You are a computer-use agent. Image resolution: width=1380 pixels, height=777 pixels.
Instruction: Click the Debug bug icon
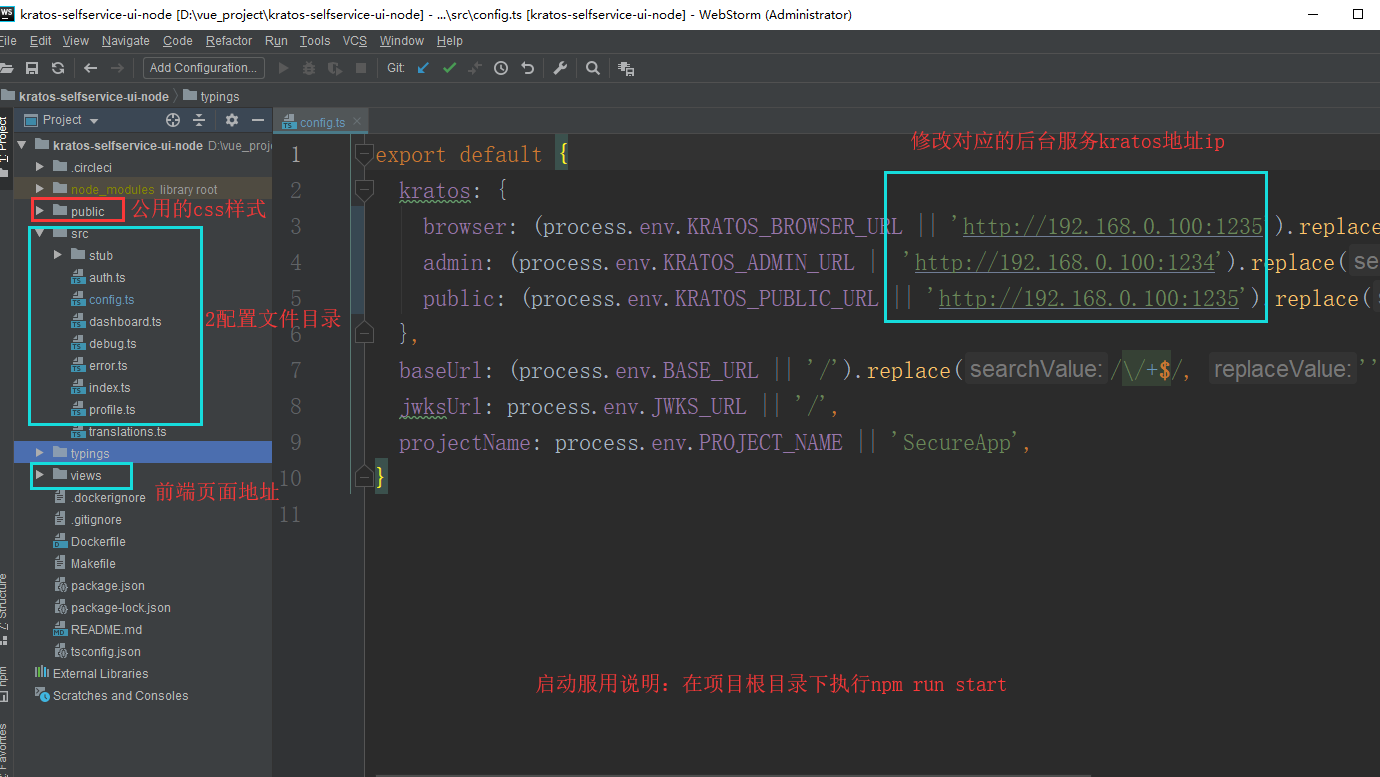(309, 68)
